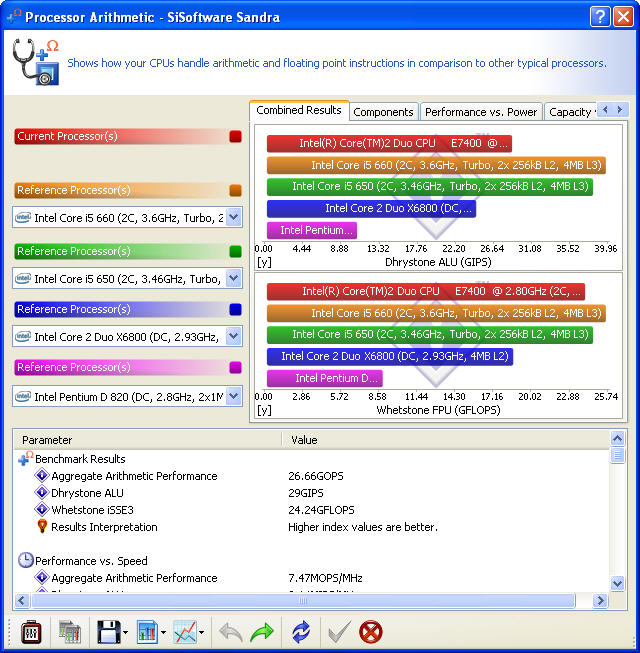
Task: Select the Performance vs. Speed heading
Action: [x=91, y=561]
